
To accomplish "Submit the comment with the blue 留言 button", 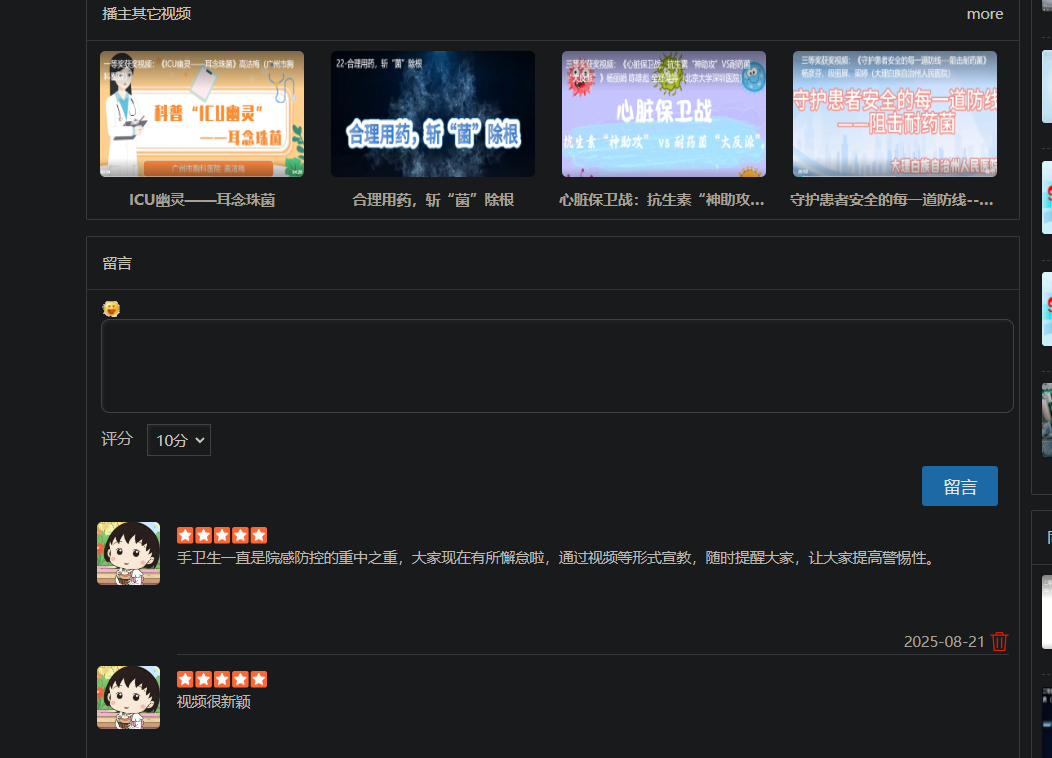I will click(x=959, y=486).
